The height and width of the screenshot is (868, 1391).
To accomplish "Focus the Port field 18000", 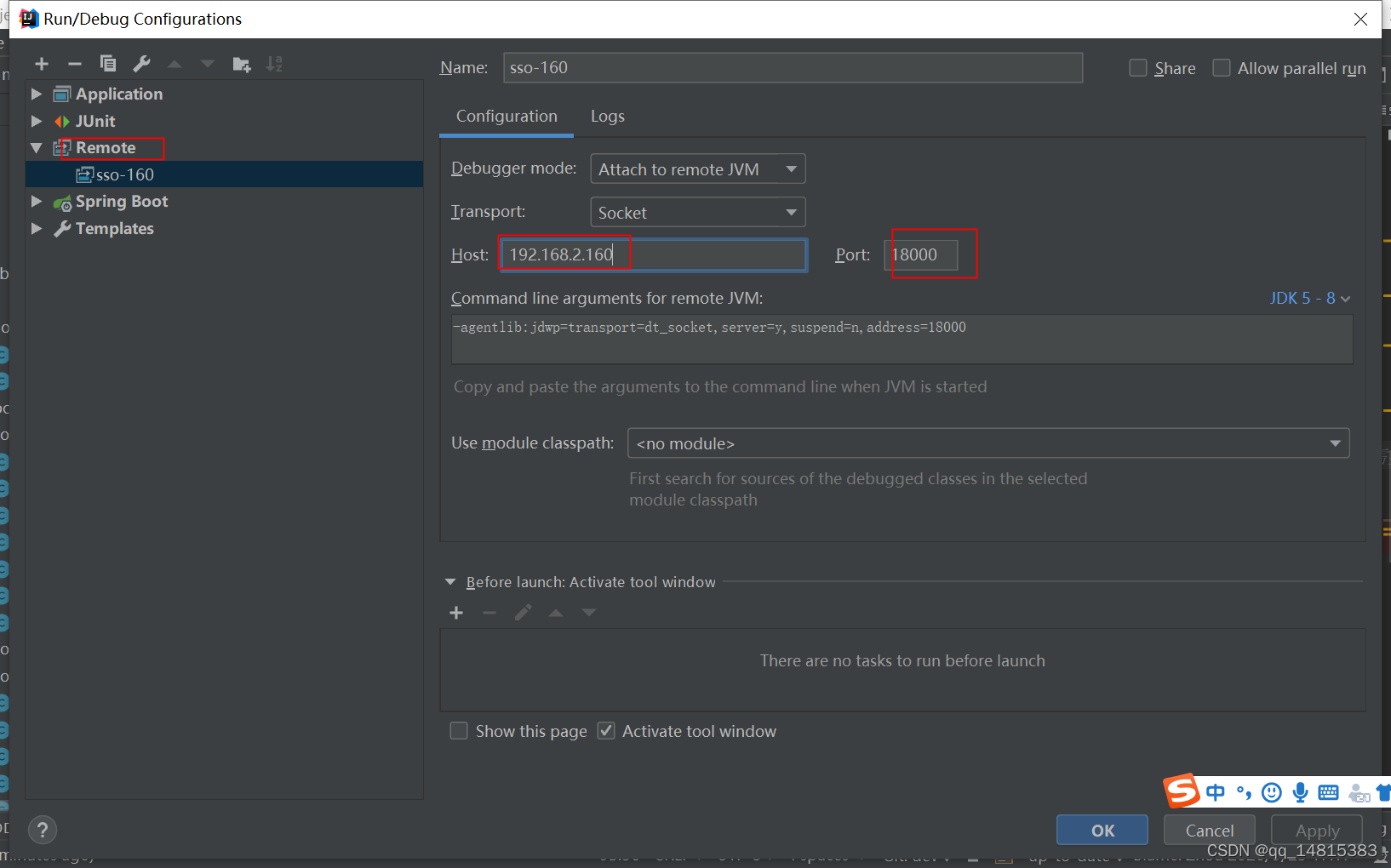I will [x=921, y=254].
